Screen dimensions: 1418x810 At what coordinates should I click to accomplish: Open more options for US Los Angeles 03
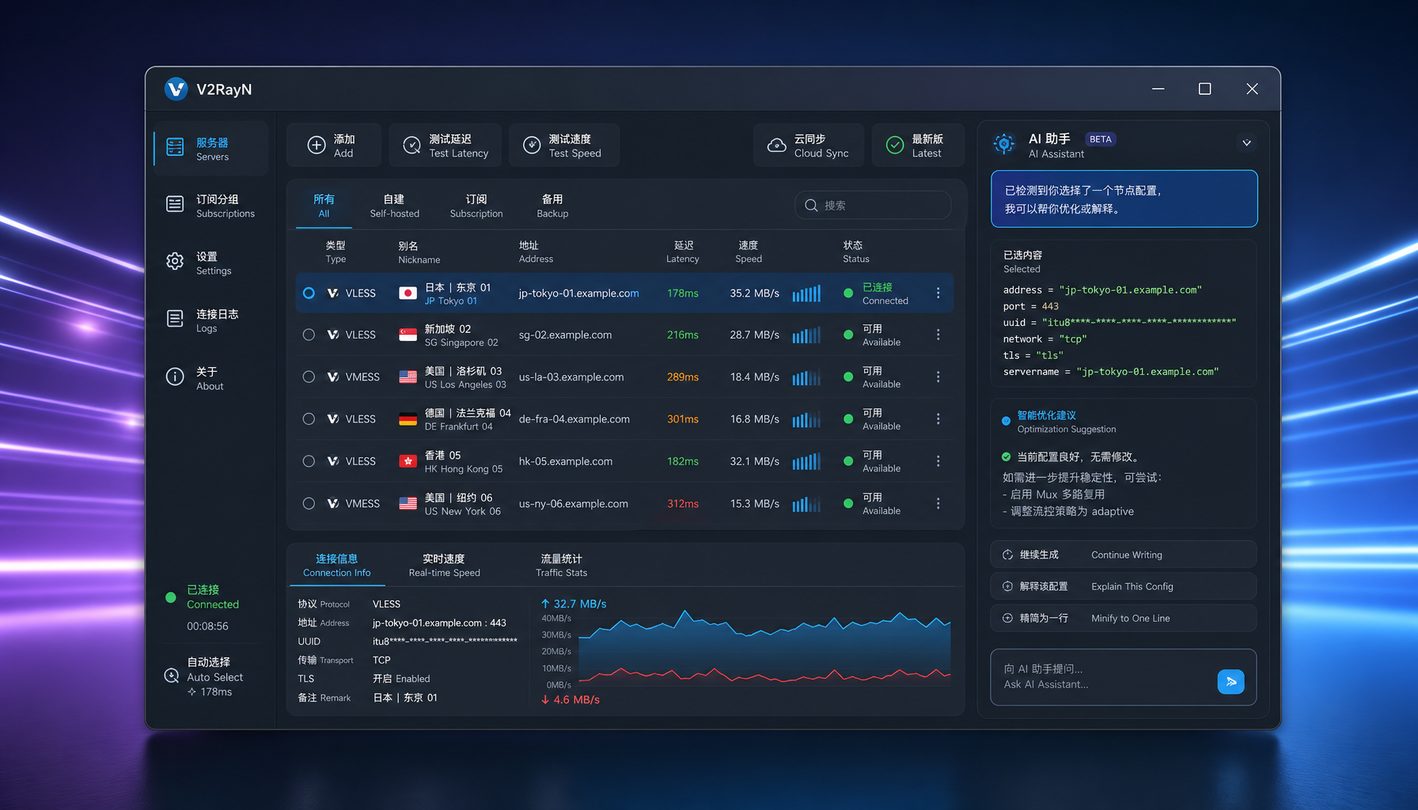(x=938, y=377)
